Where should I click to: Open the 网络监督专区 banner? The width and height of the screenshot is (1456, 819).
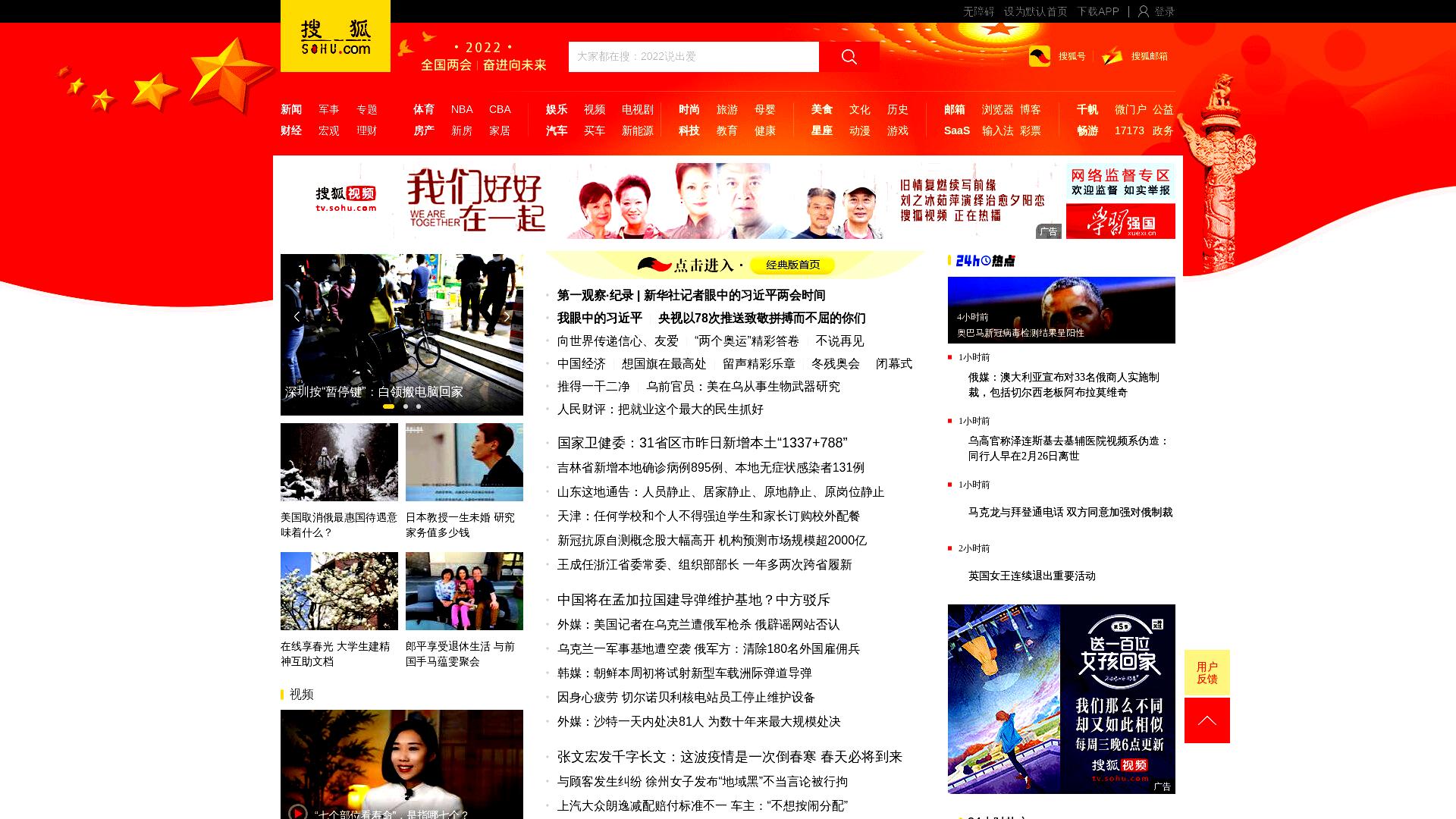(1121, 182)
